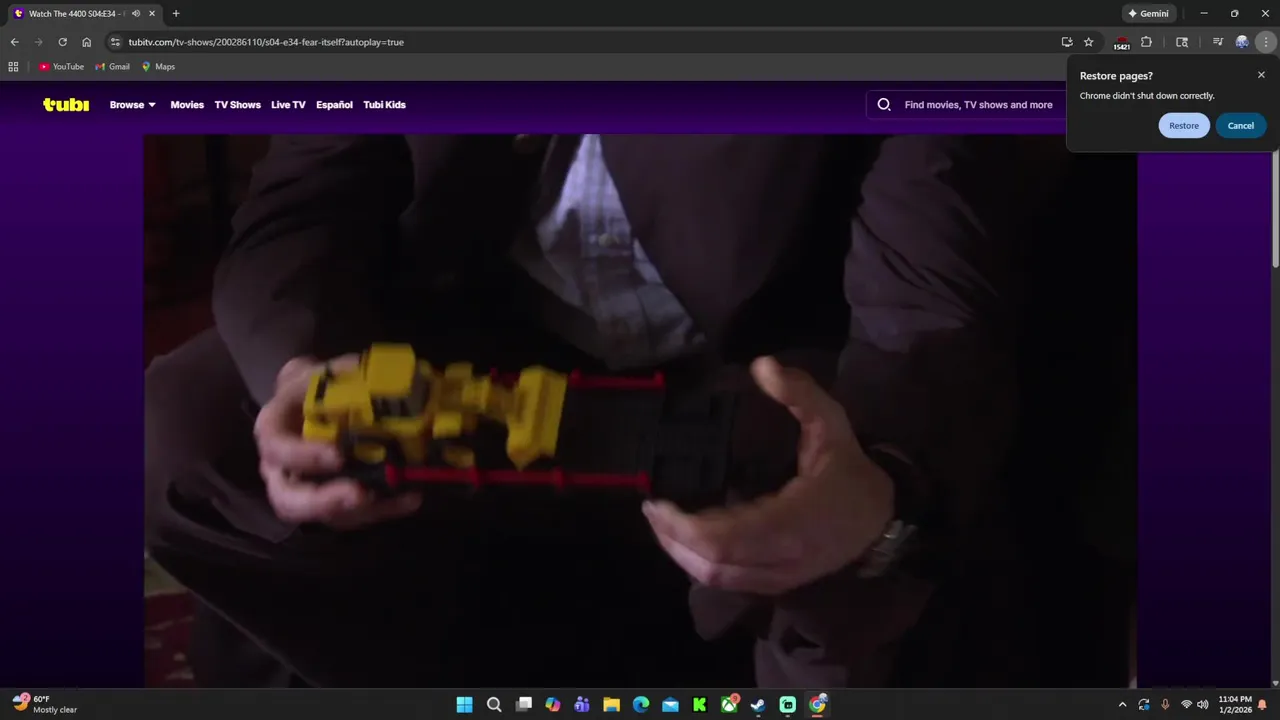Close The 4400 S04:E34 tab
The height and width of the screenshot is (720, 1280).
pos(152,14)
